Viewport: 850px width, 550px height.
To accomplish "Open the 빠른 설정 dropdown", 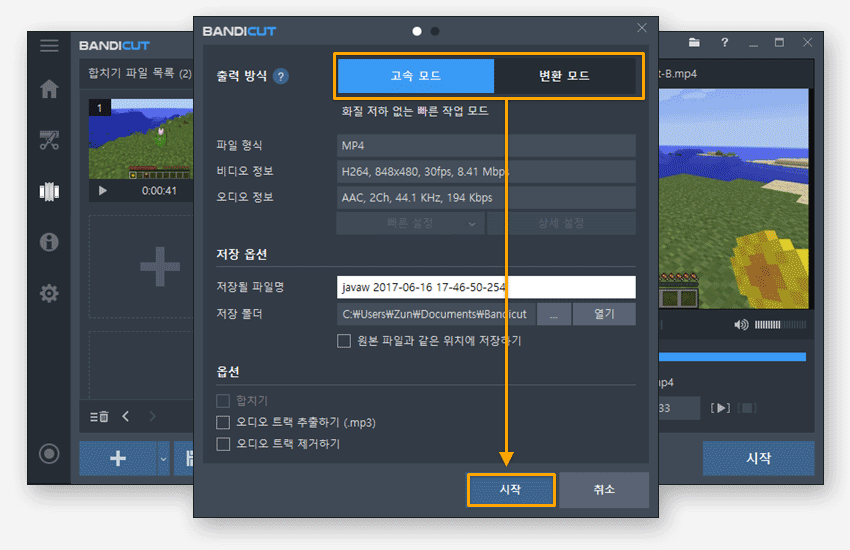I will coord(410,223).
